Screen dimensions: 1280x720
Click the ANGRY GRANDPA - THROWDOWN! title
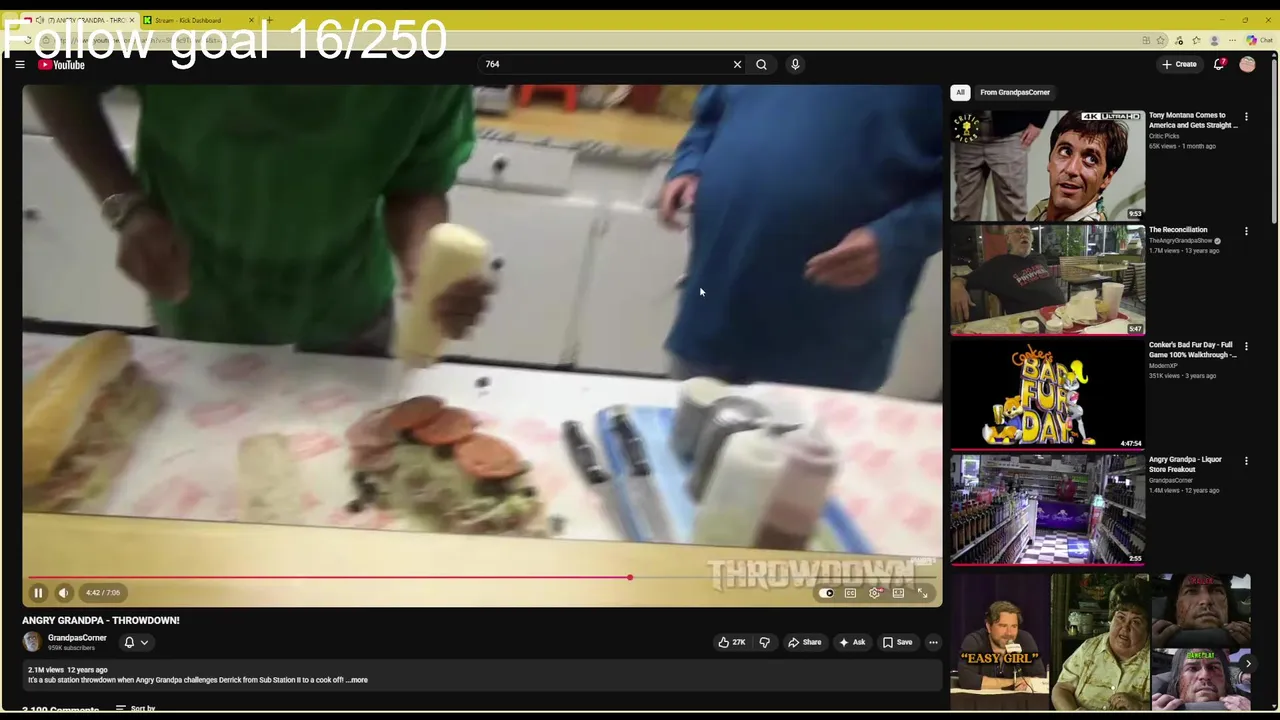tap(101, 620)
